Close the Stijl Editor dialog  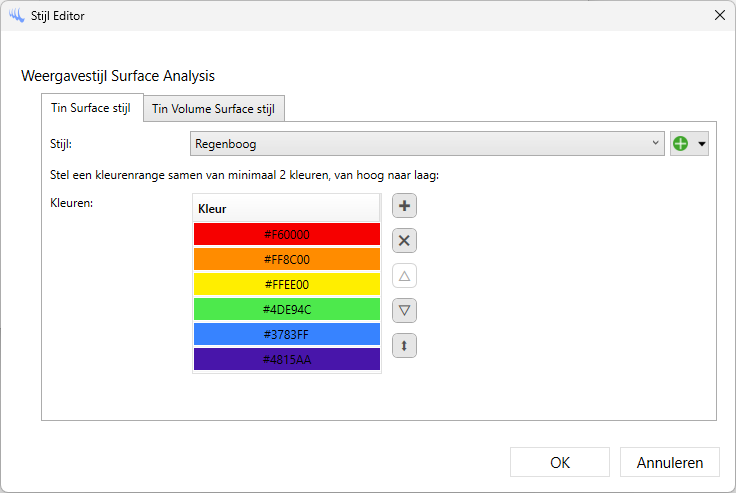(719, 15)
